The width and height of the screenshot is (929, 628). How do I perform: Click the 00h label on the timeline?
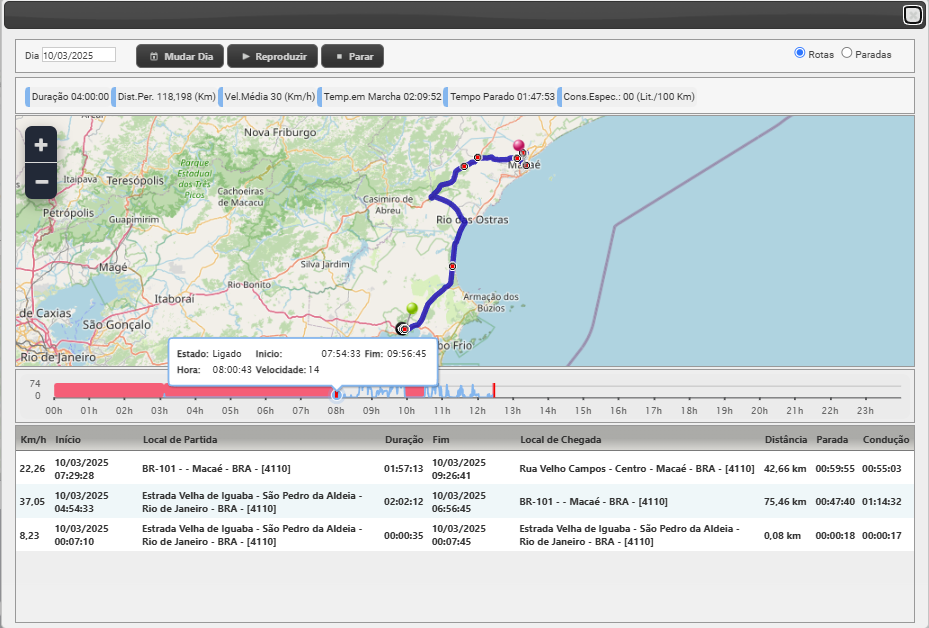[54, 411]
